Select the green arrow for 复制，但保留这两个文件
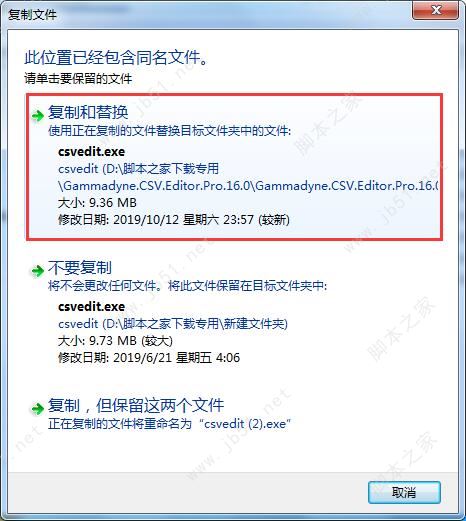Screen dimensions: 466x521 tap(38, 408)
